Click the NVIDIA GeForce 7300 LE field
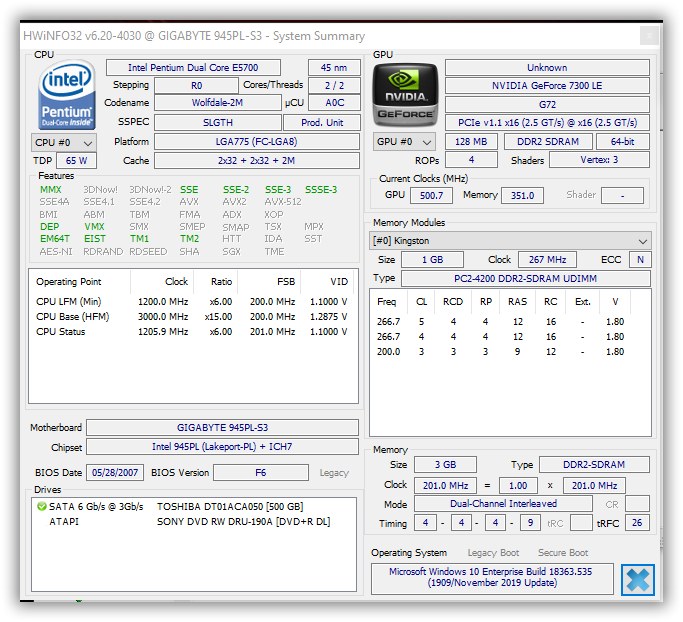Viewport: 683px width, 622px height. pos(547,85)
